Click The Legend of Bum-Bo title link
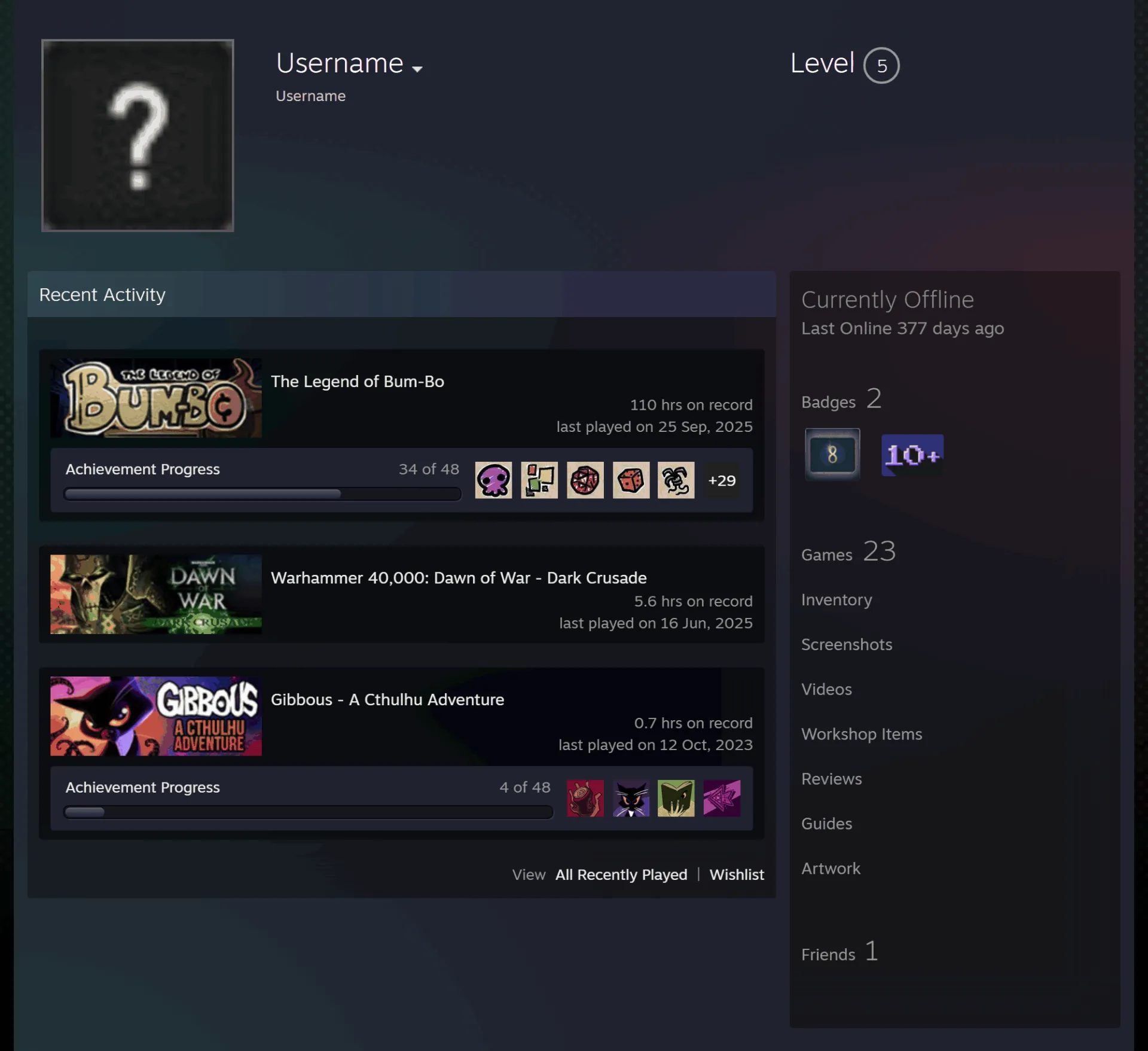Viewport: 1148px width, 1051px height. (358, 382)
